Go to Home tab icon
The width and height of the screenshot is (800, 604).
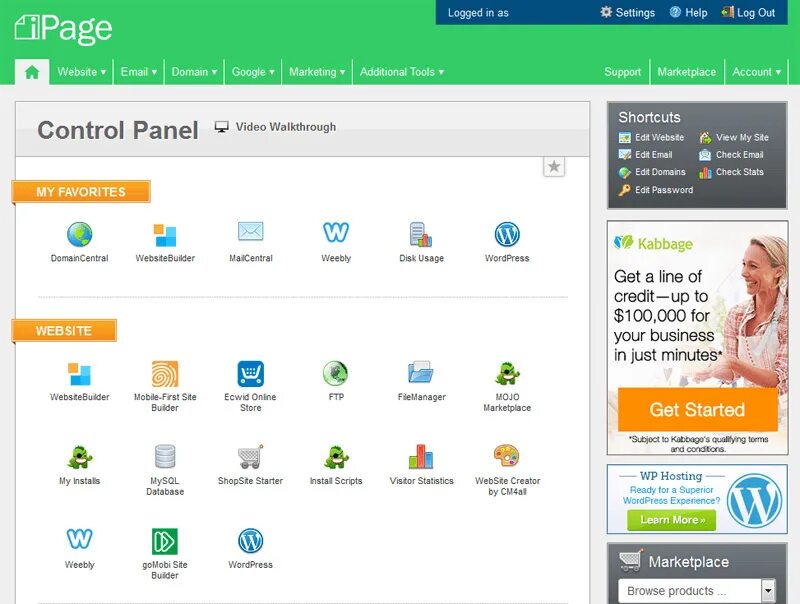(x=32, y=72)
